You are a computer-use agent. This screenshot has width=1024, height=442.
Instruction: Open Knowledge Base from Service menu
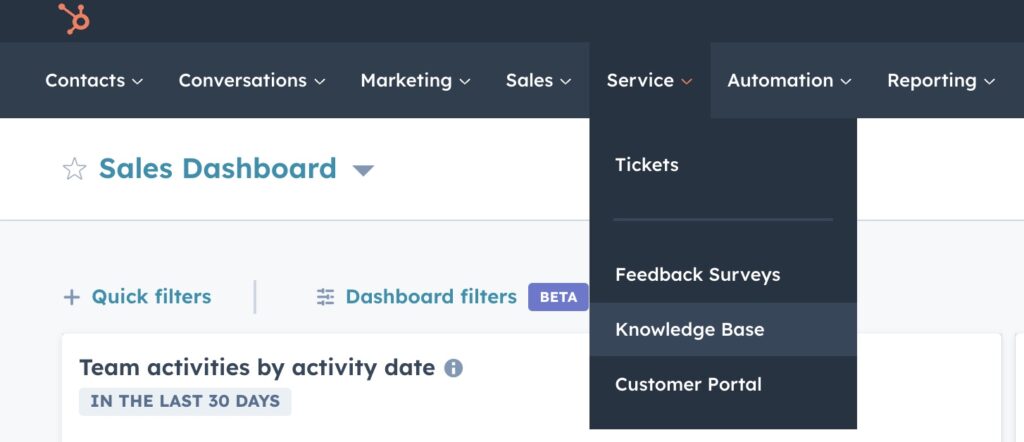pyautogui.click(x=689, y=329)
